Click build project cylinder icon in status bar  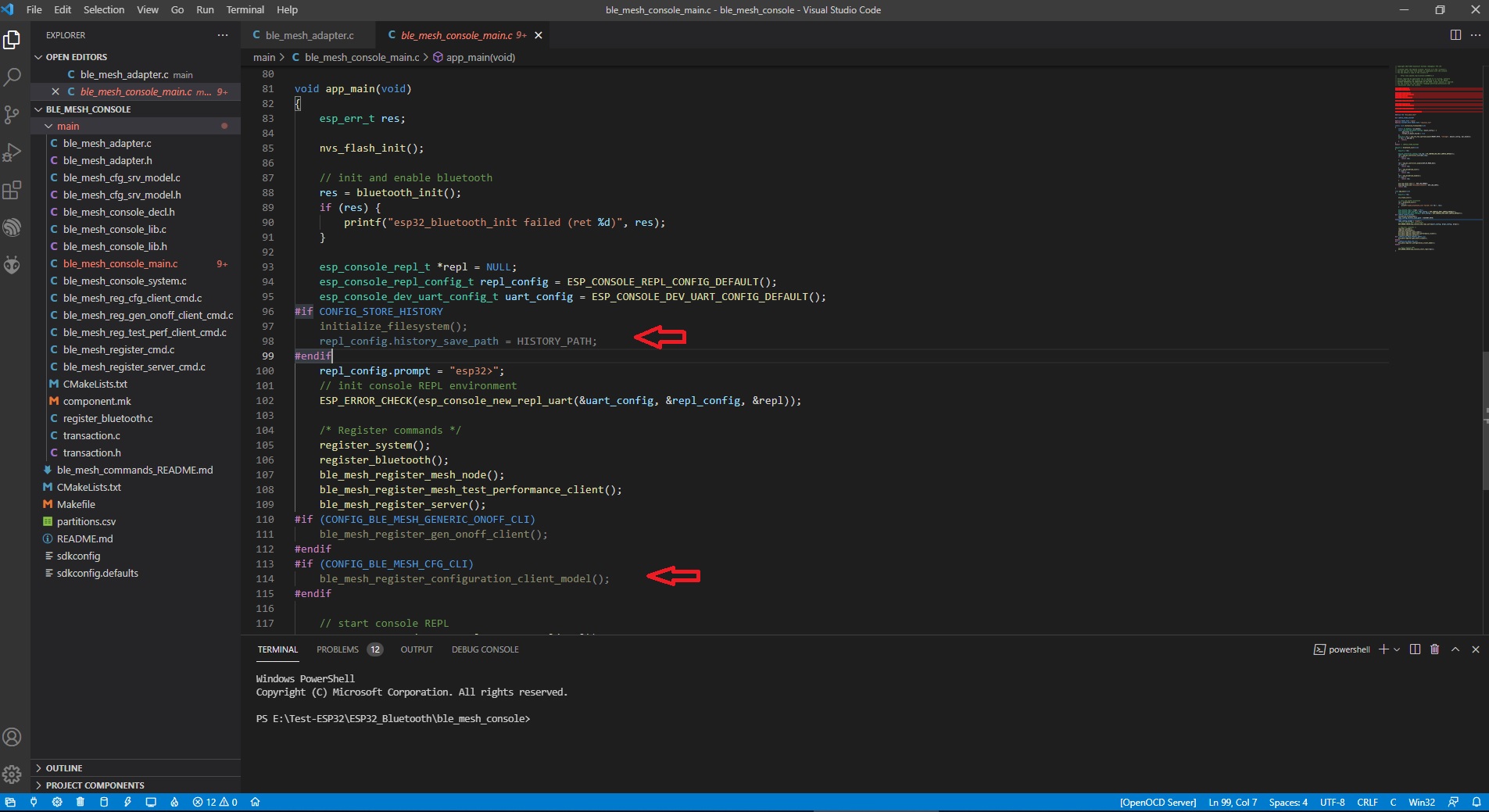click(104, 802)
